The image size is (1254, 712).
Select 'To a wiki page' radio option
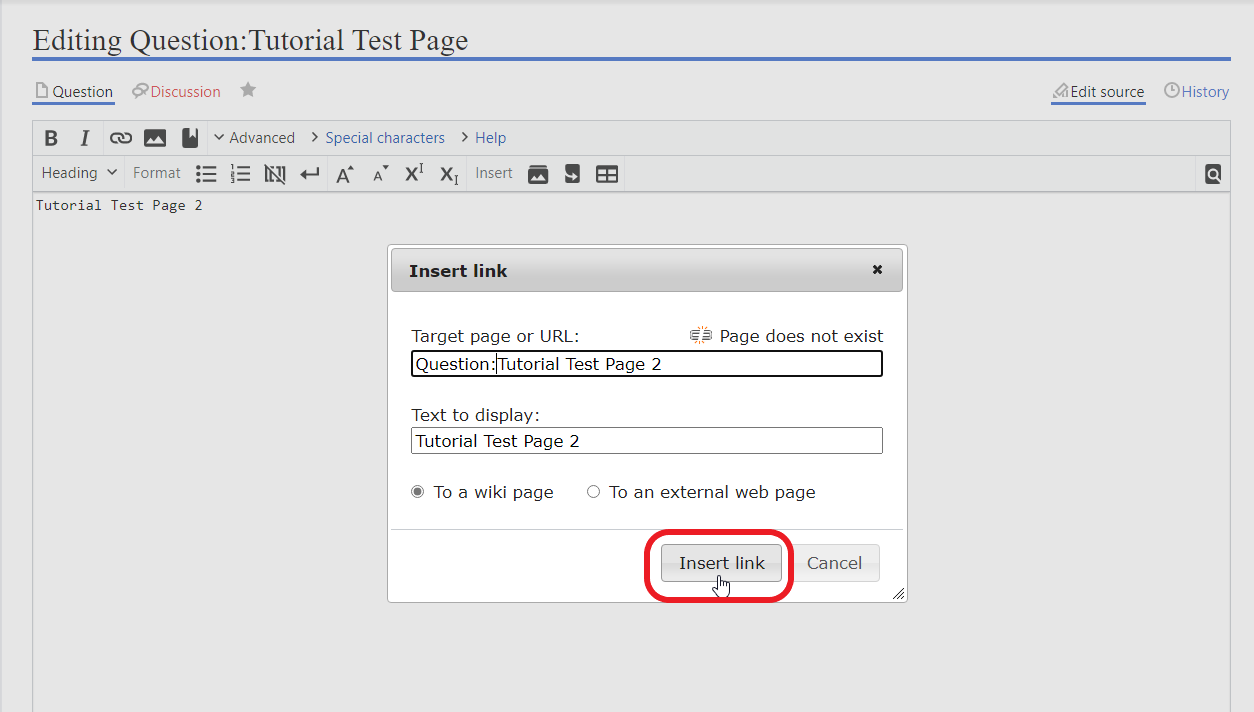(417, 492)
